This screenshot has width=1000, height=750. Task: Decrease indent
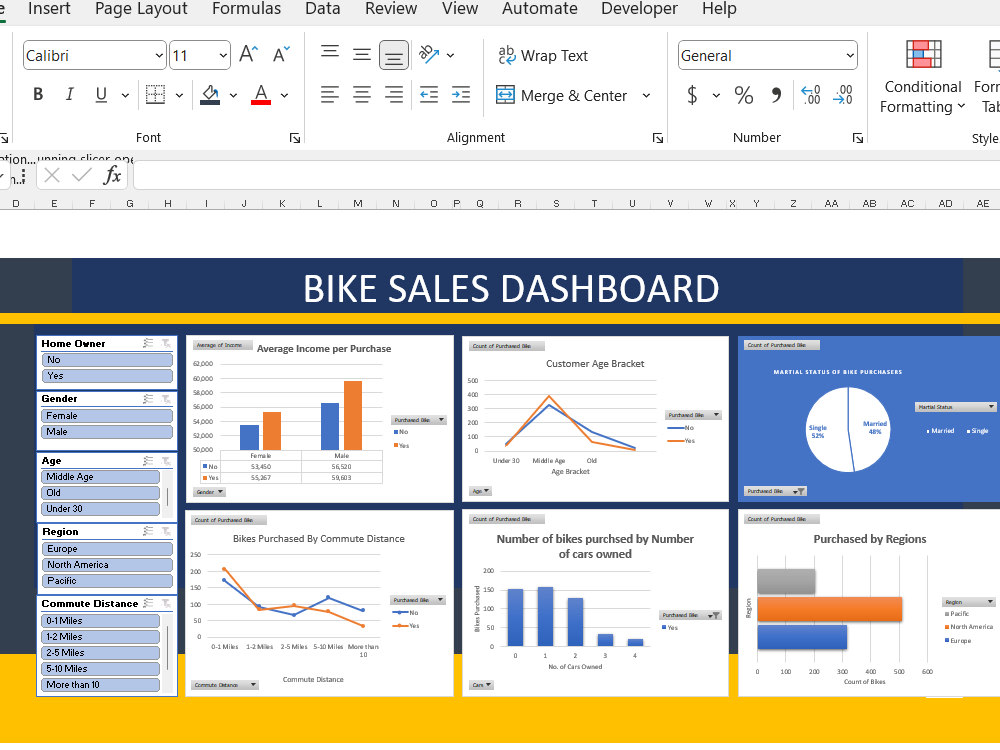429,95
